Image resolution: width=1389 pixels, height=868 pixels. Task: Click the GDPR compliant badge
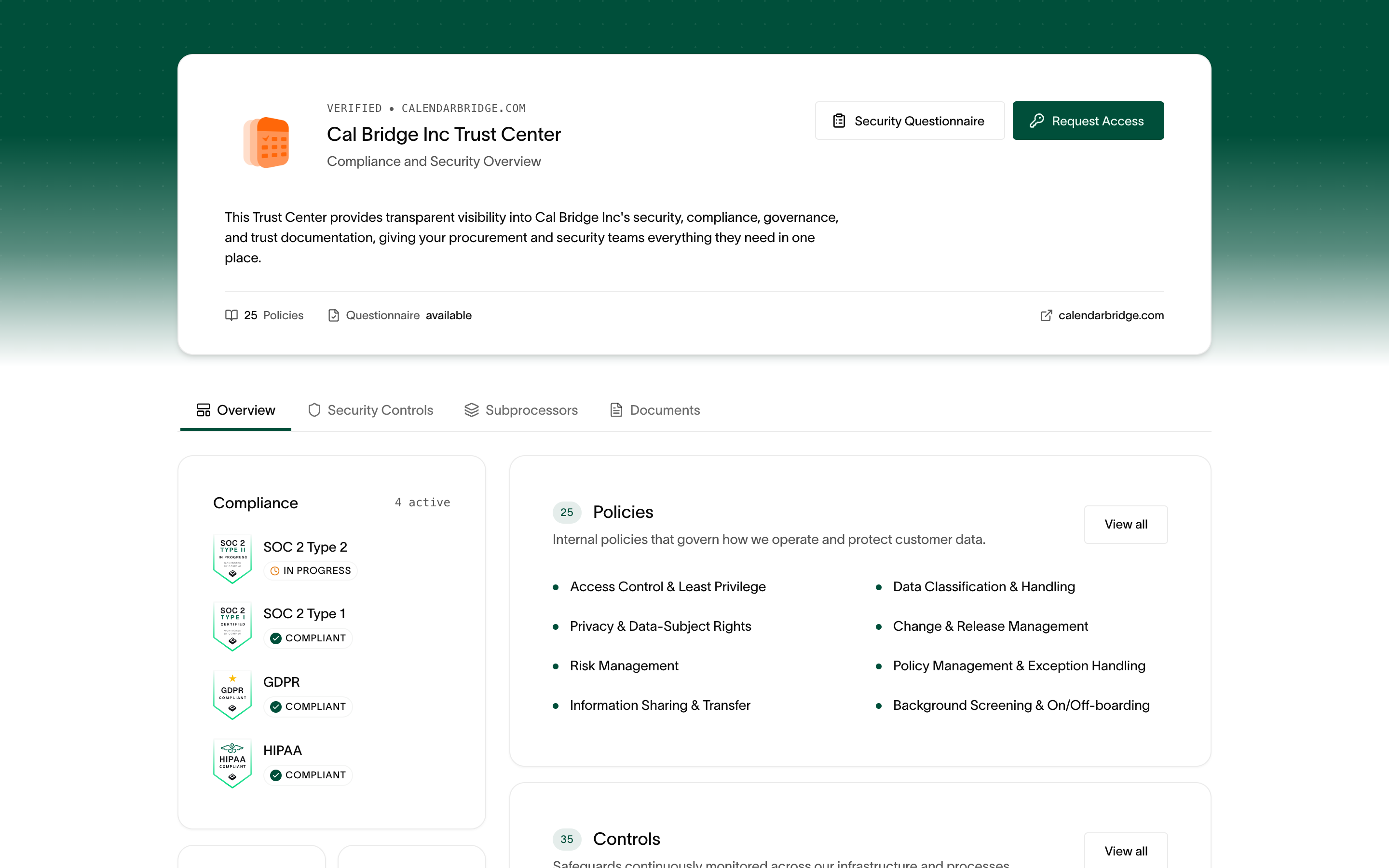[x=232, y=694]
